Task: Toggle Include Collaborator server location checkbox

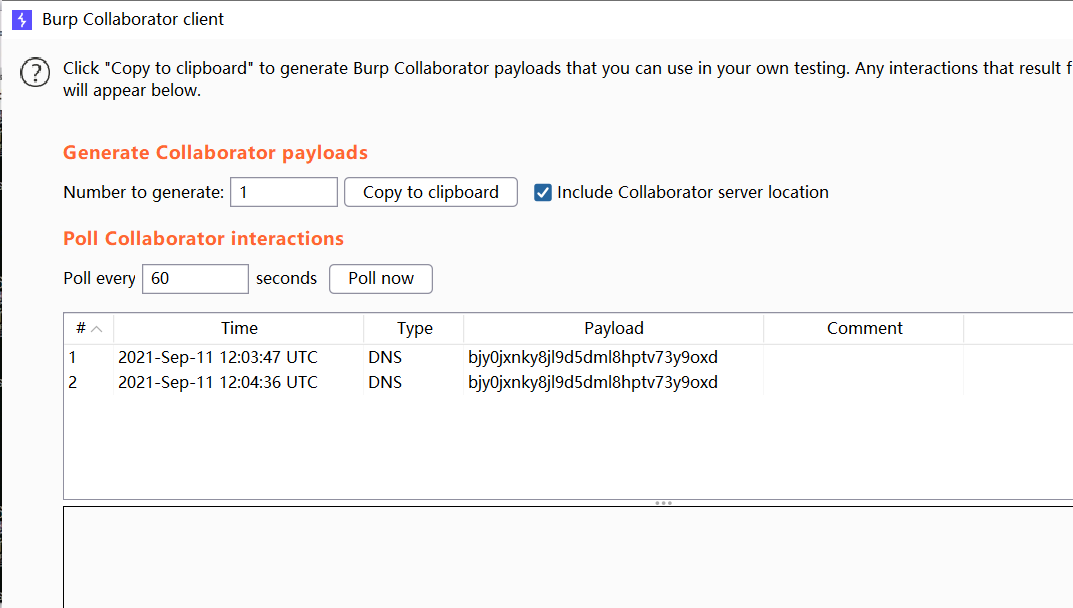Action: (x=543, y=192)
